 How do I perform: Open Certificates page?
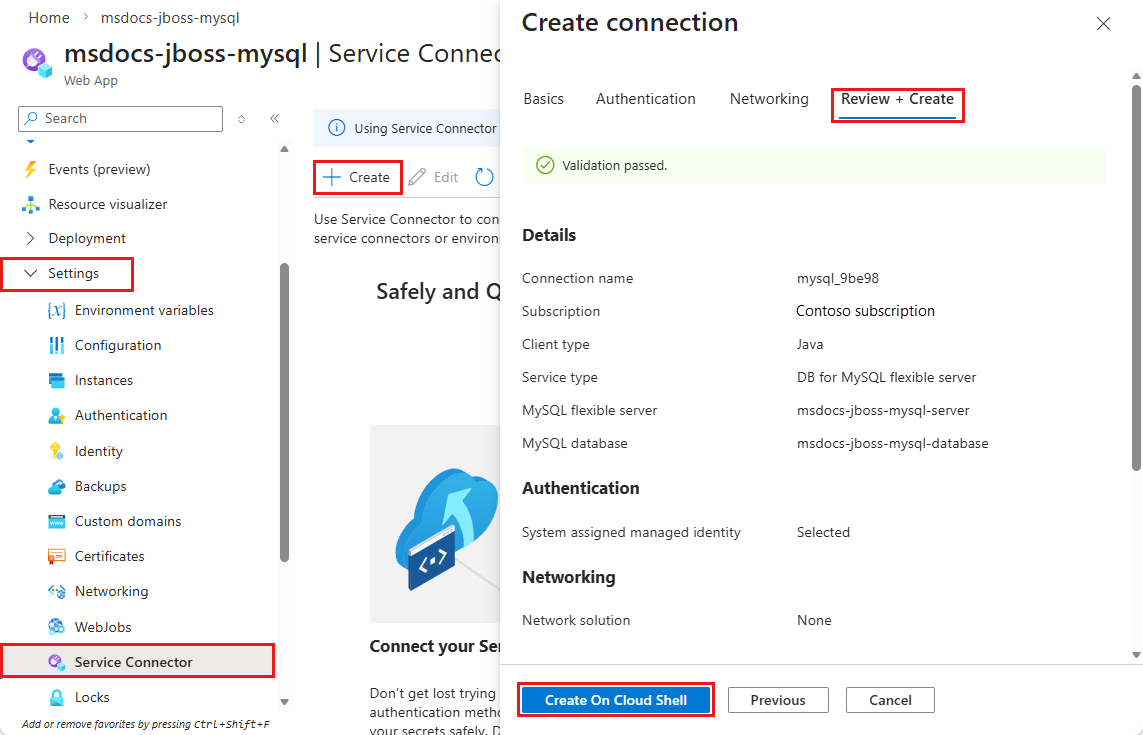tap(109, 556)
